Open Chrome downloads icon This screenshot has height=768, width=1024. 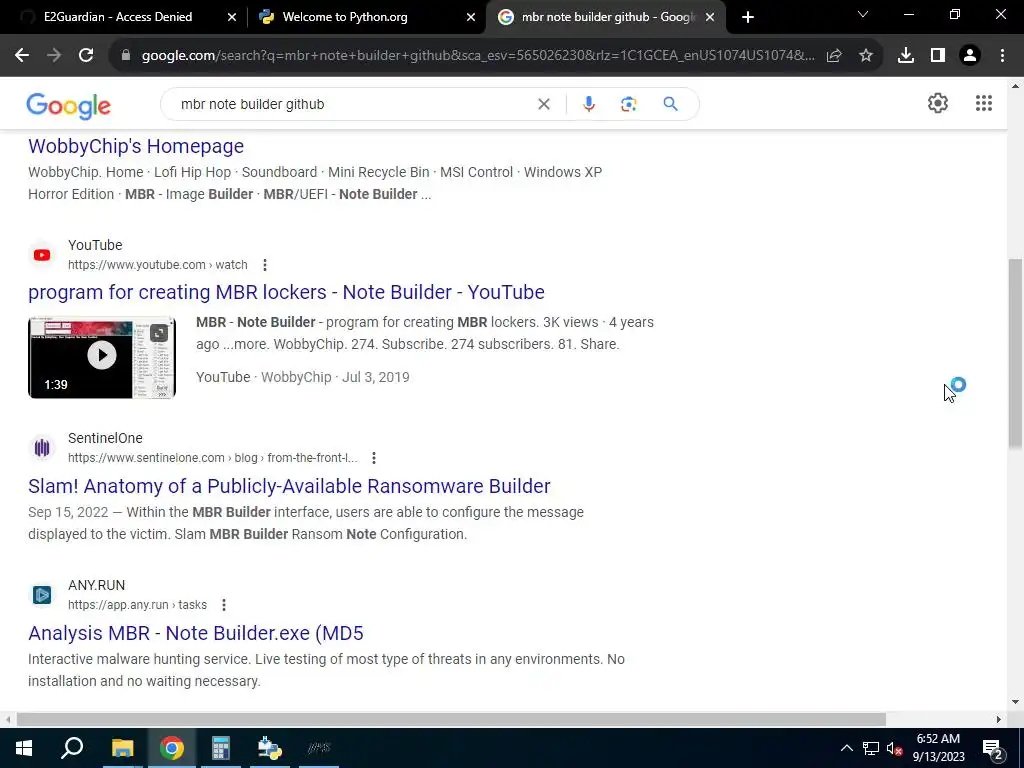[906, 56]
